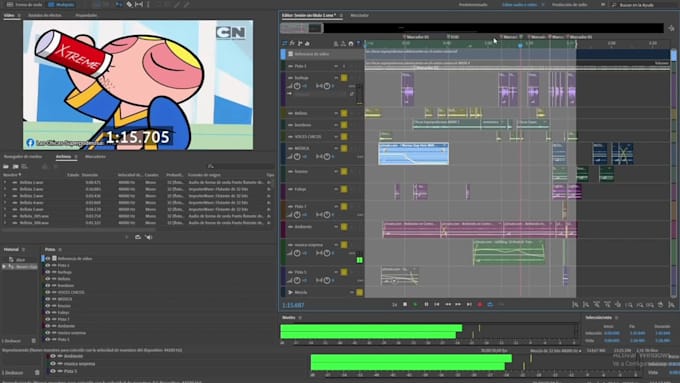Select the blue MÚSICA clip in timeline

click(x=413, y=154)
